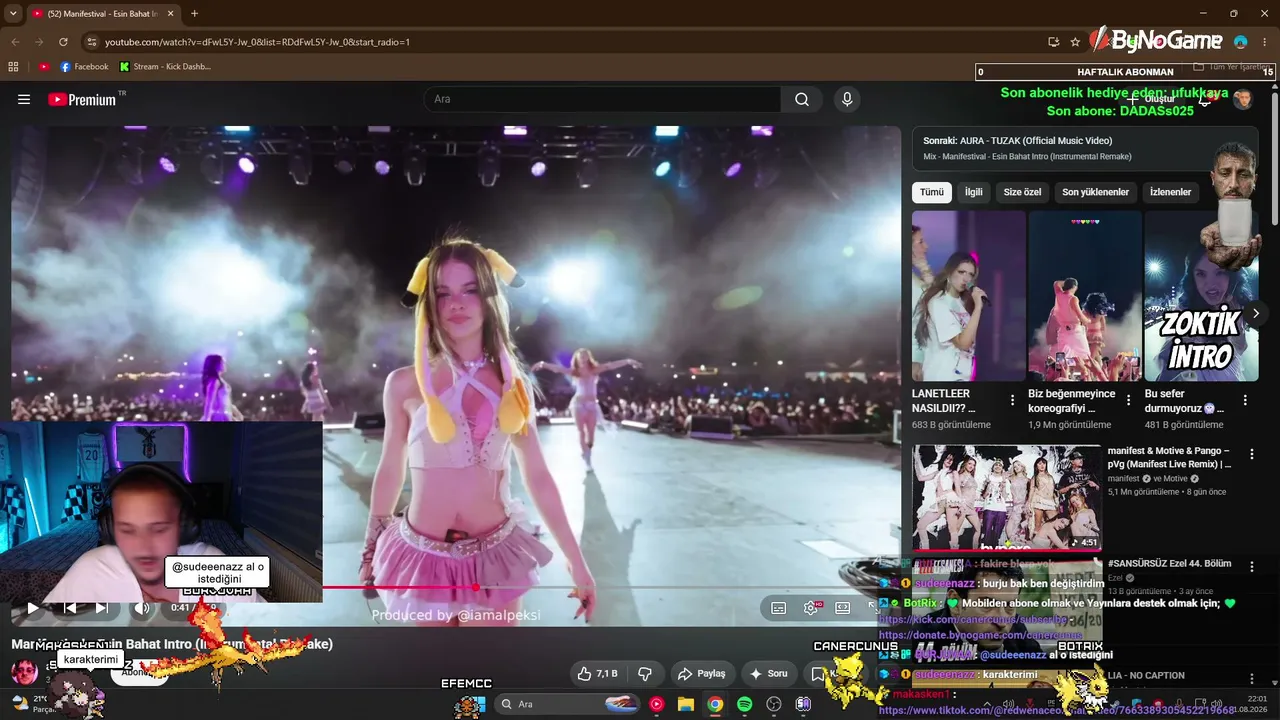
Task: Open the Soru ask button
Action: 769,674
